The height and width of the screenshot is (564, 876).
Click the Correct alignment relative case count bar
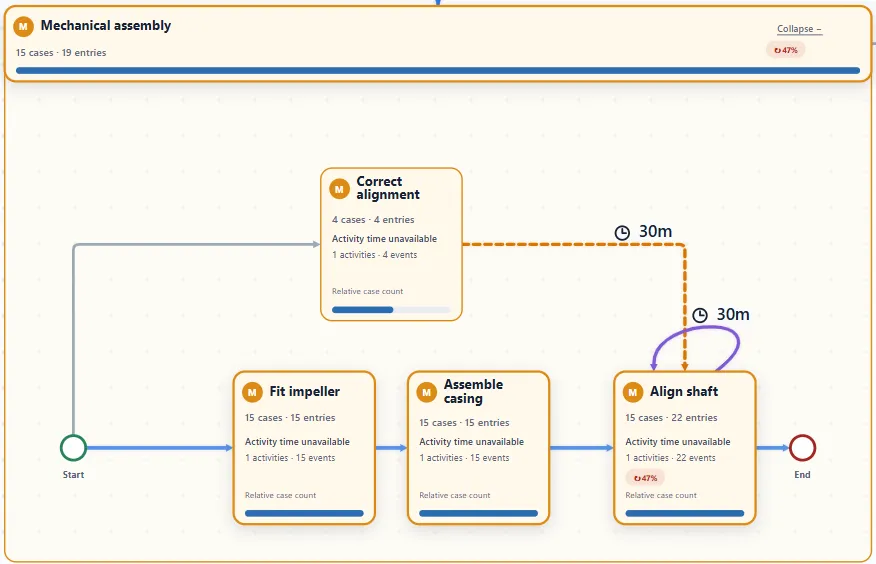pyautogui.click(x=391, y=309)
